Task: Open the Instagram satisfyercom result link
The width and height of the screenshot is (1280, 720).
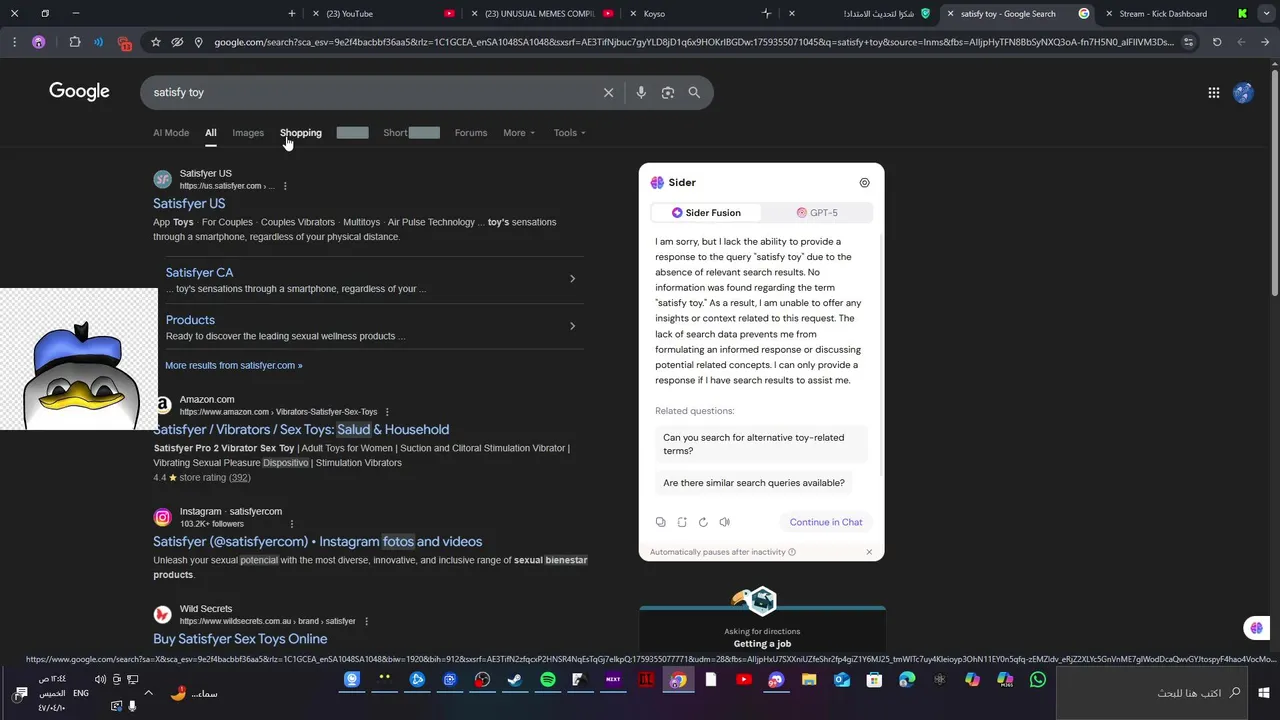Action: [x=318, y=542]
